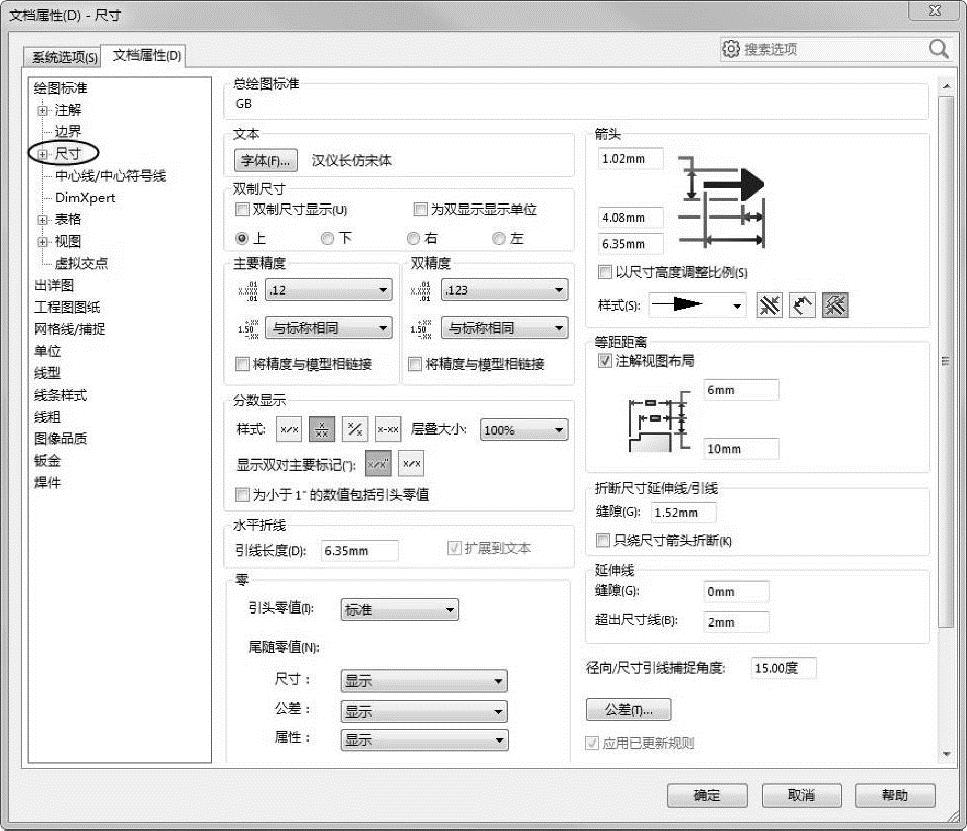Choose the x/x dual mark icon without quote
Viewport: 967px width, 831px height.
click(x=411, y=464)
